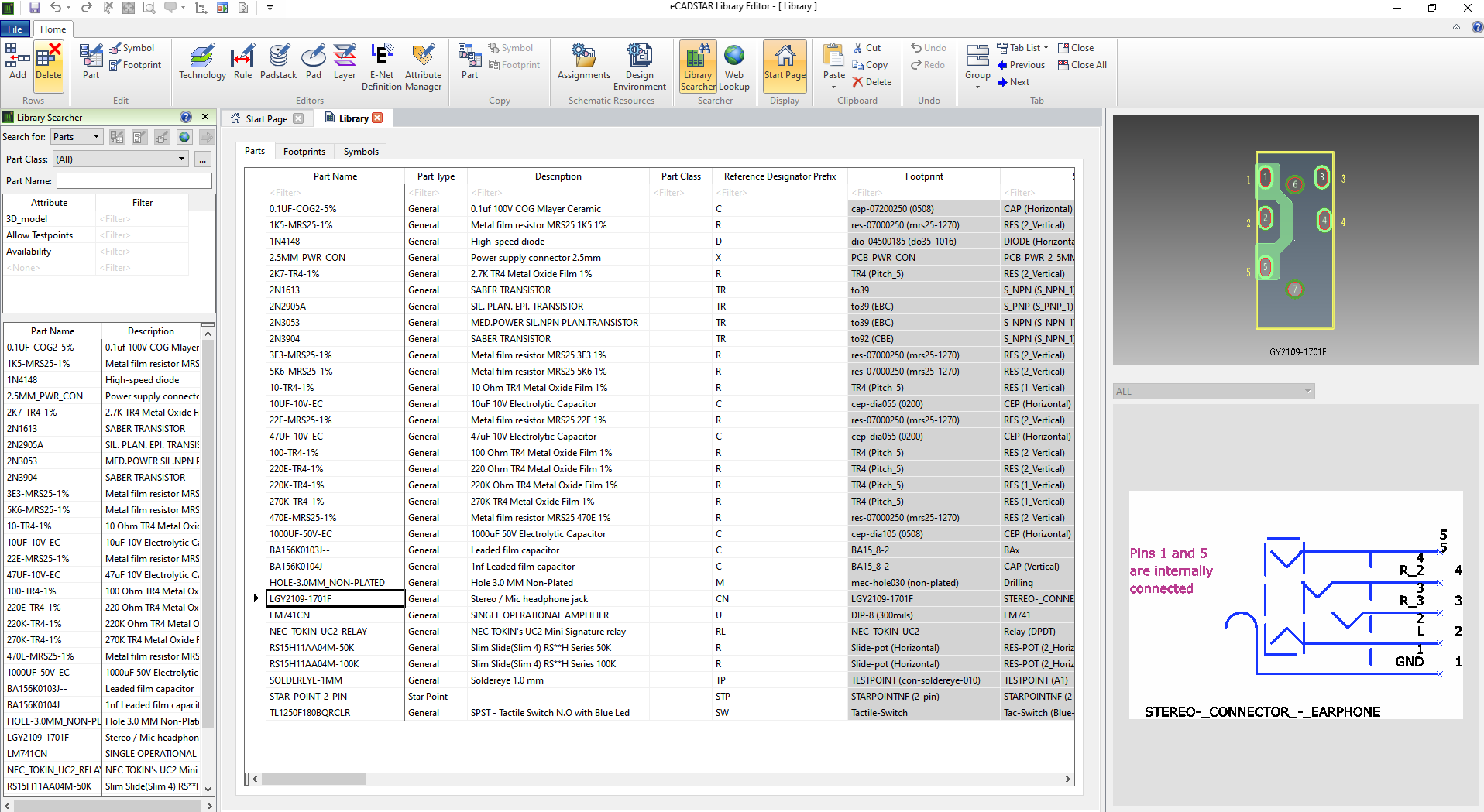1484x812 pixels.
Task: Click the STEREO connector symbol preview
Action: [1296, 605]
